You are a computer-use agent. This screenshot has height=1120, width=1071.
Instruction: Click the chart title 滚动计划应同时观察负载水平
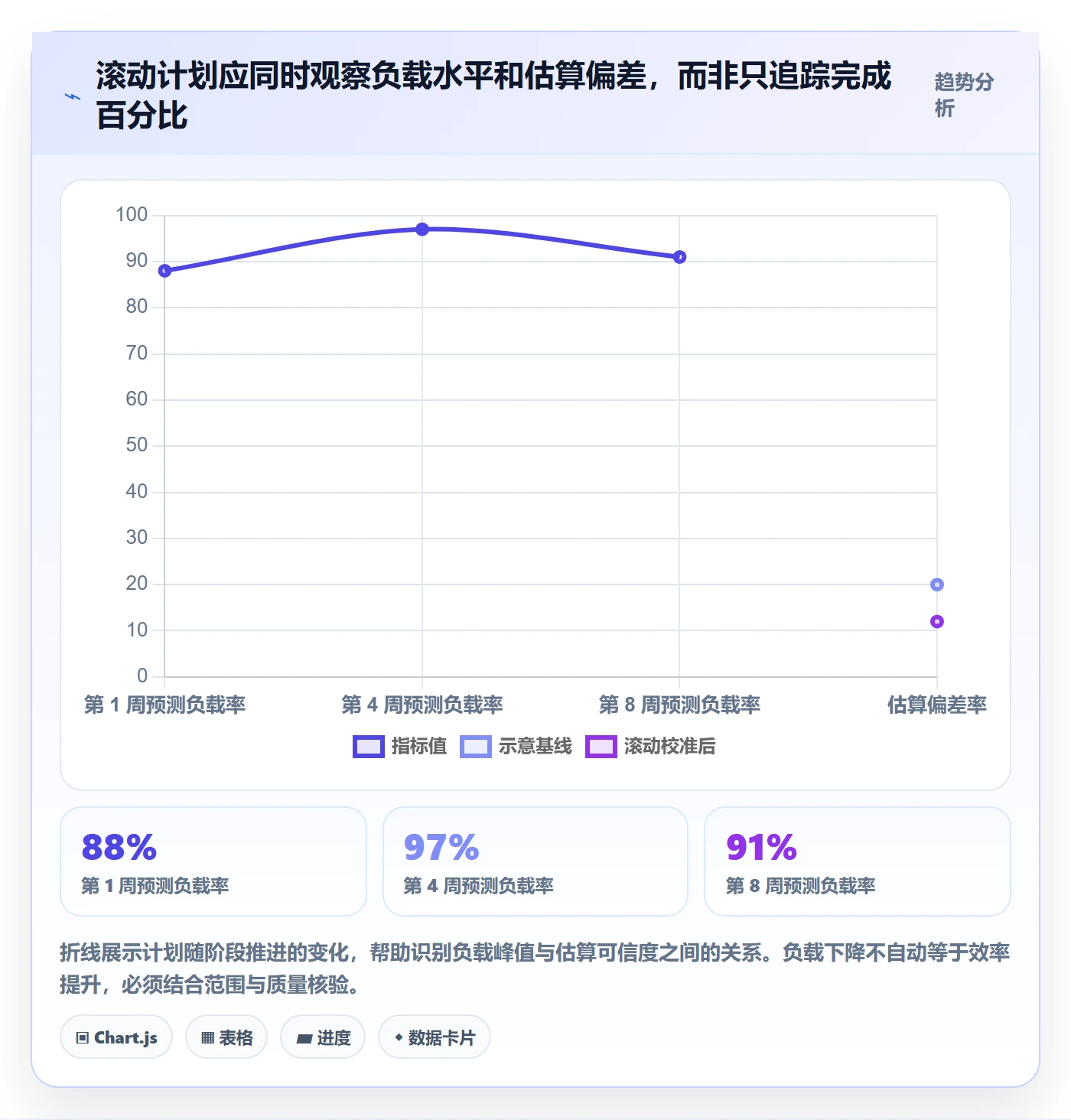coord(493,96)
